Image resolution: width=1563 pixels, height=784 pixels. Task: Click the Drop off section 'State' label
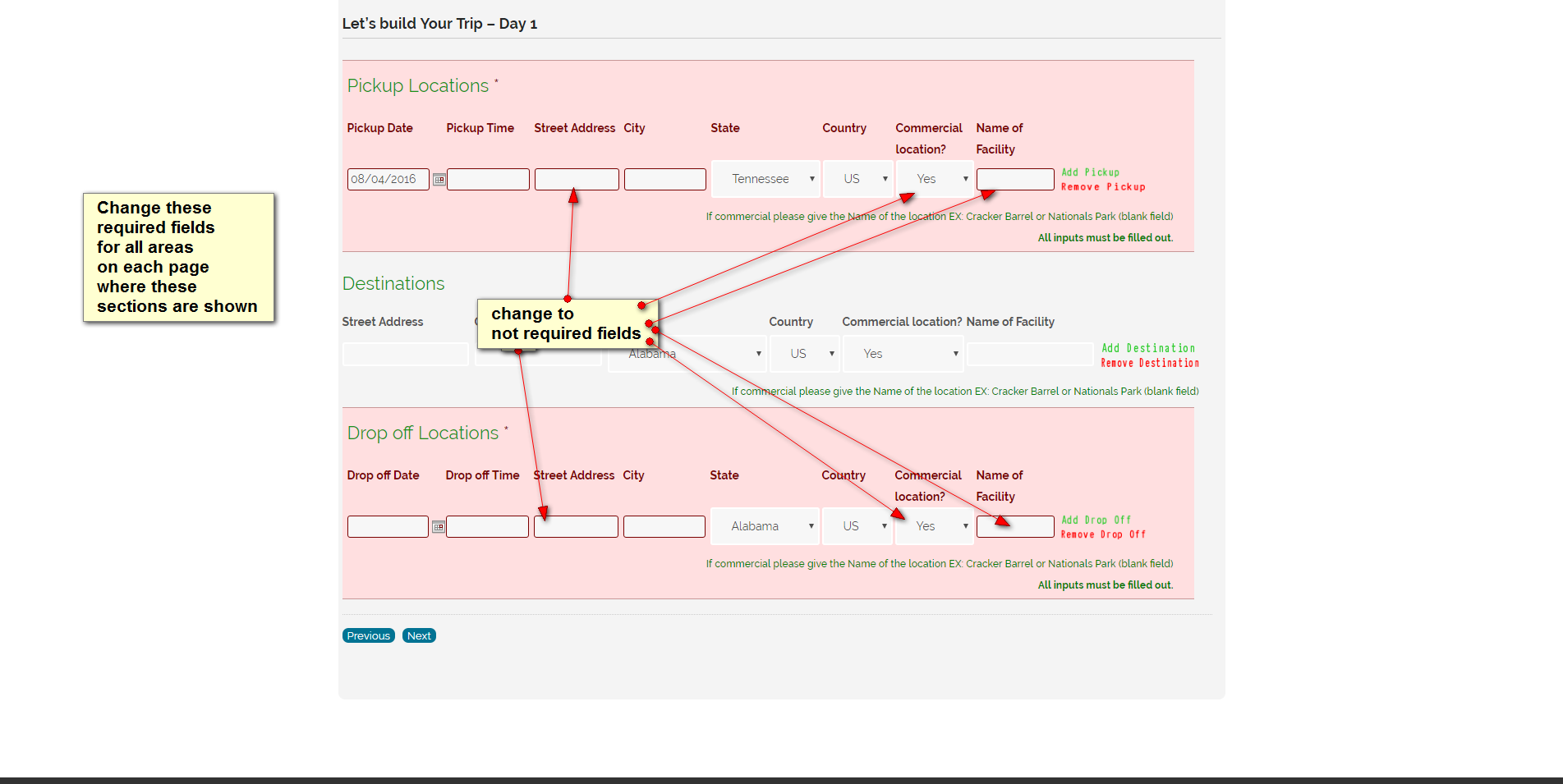click(x=724, y=475)
